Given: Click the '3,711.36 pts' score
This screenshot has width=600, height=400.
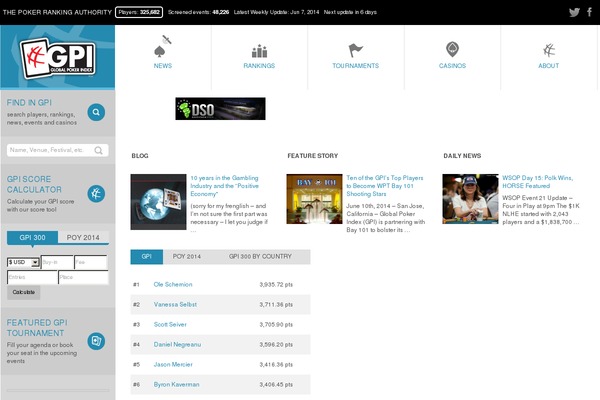Looking at the screenshot, I should [x=276, y=304].
